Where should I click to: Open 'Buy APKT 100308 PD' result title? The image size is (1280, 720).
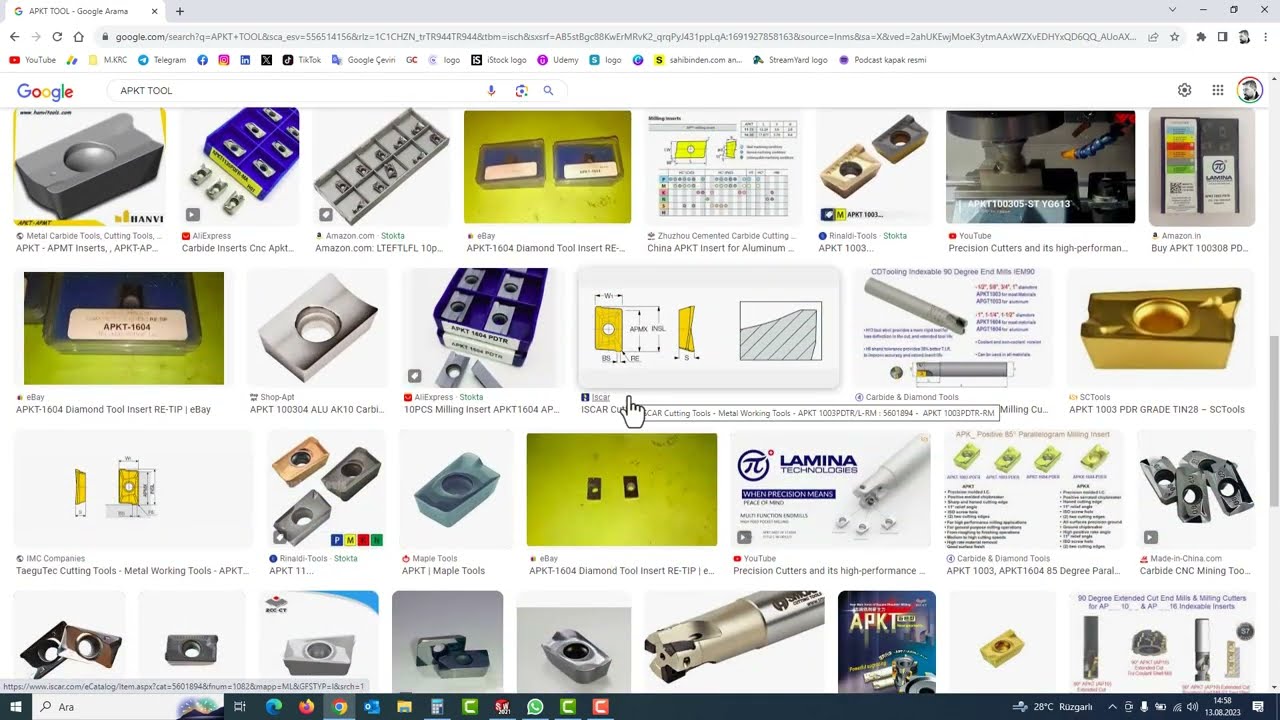click(1200, 248)
